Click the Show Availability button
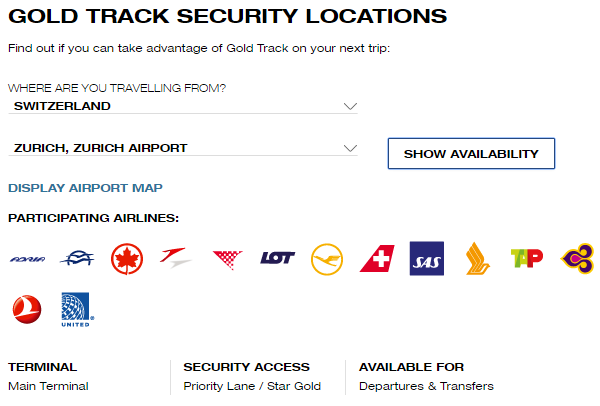Viewport: 600px width, 406px height. [471, 154]
